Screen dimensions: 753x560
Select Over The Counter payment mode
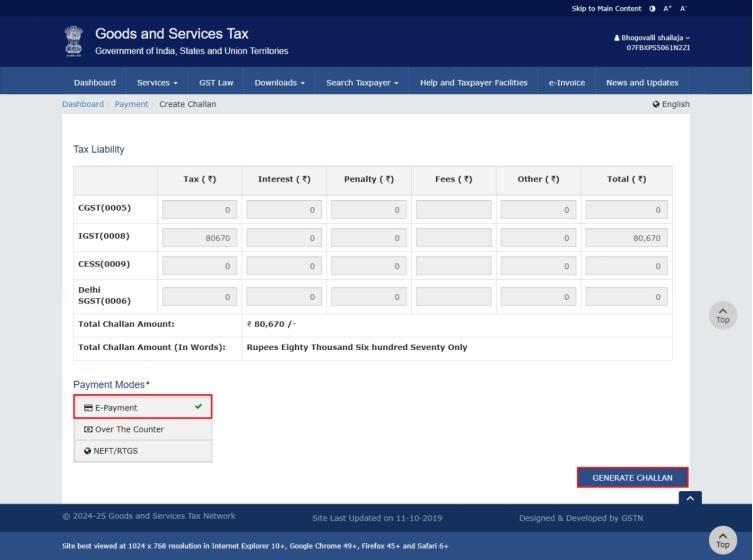click(143, 429)
